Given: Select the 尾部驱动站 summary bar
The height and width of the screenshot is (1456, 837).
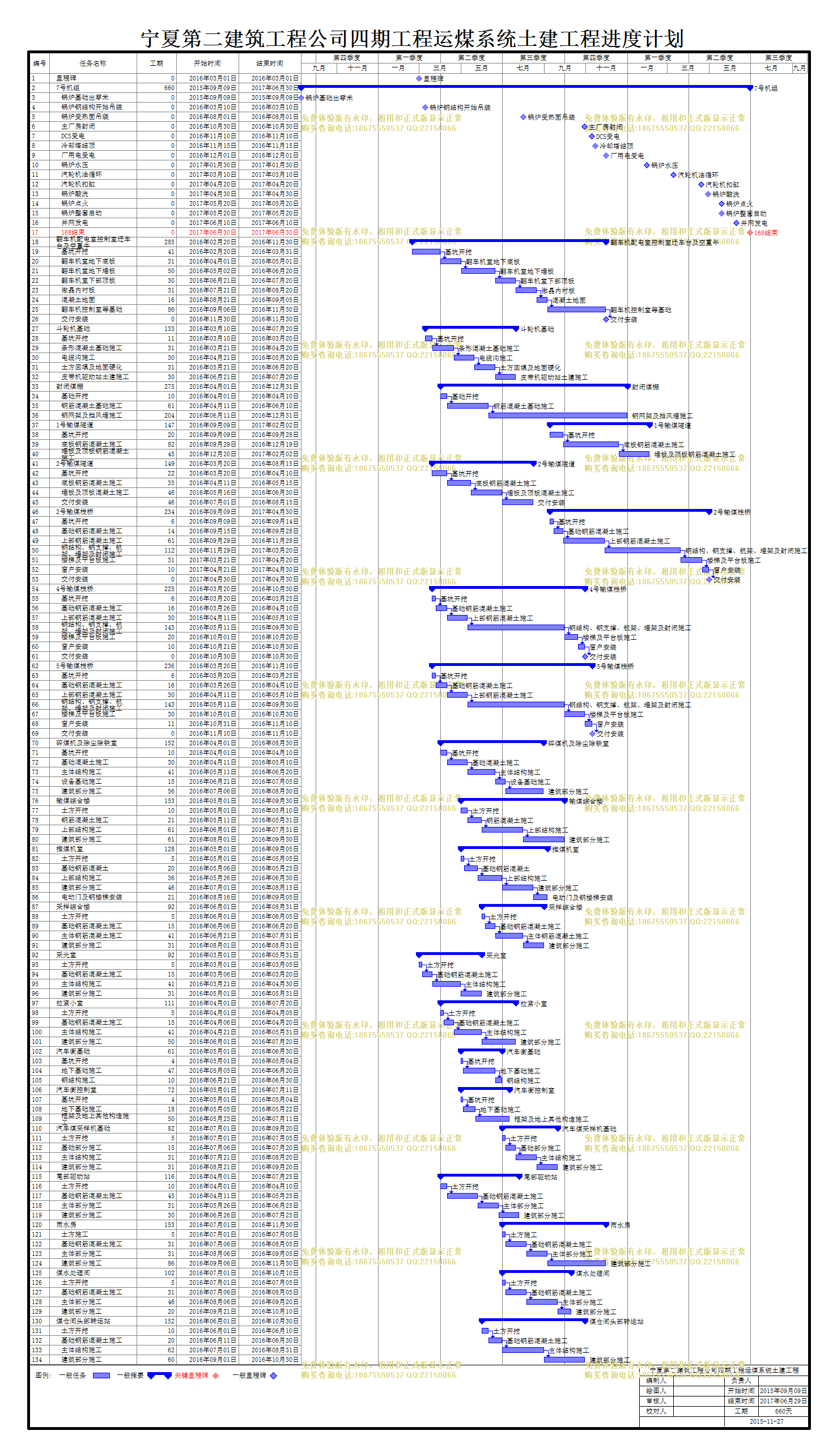Looking at the screenshot, I should point(480,1176).
